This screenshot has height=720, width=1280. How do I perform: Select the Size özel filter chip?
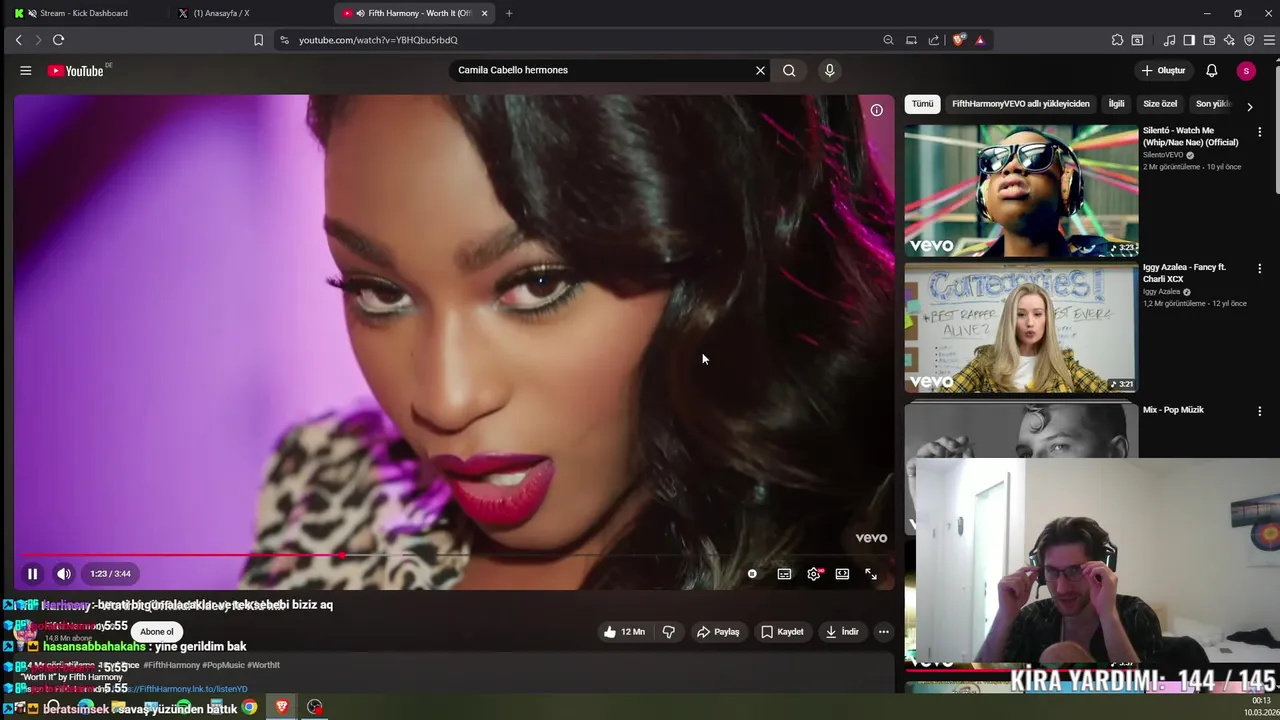(1160, 104)
